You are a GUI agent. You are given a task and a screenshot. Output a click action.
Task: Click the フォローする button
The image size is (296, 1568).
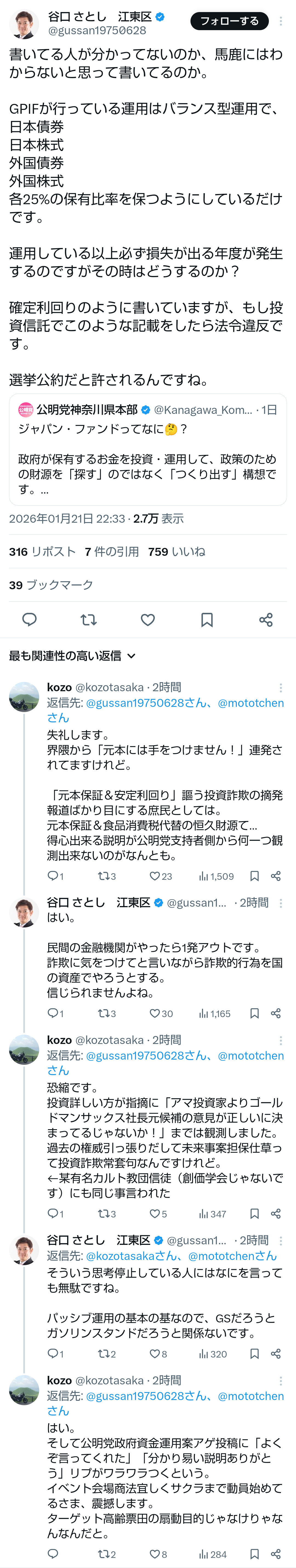[x=230, y=21]
